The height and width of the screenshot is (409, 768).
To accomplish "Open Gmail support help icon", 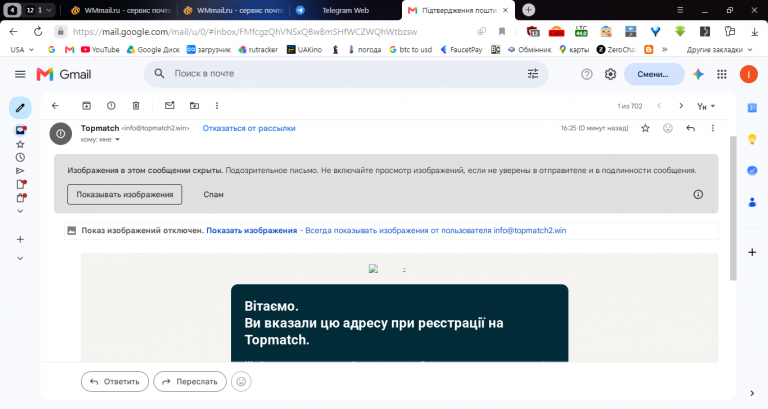I will coord(587,74).
